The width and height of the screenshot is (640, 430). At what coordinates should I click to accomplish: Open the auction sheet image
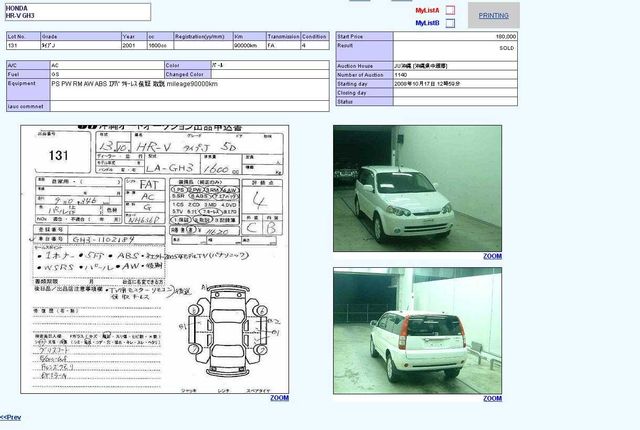pyautogui.click(x=155, y=259)
